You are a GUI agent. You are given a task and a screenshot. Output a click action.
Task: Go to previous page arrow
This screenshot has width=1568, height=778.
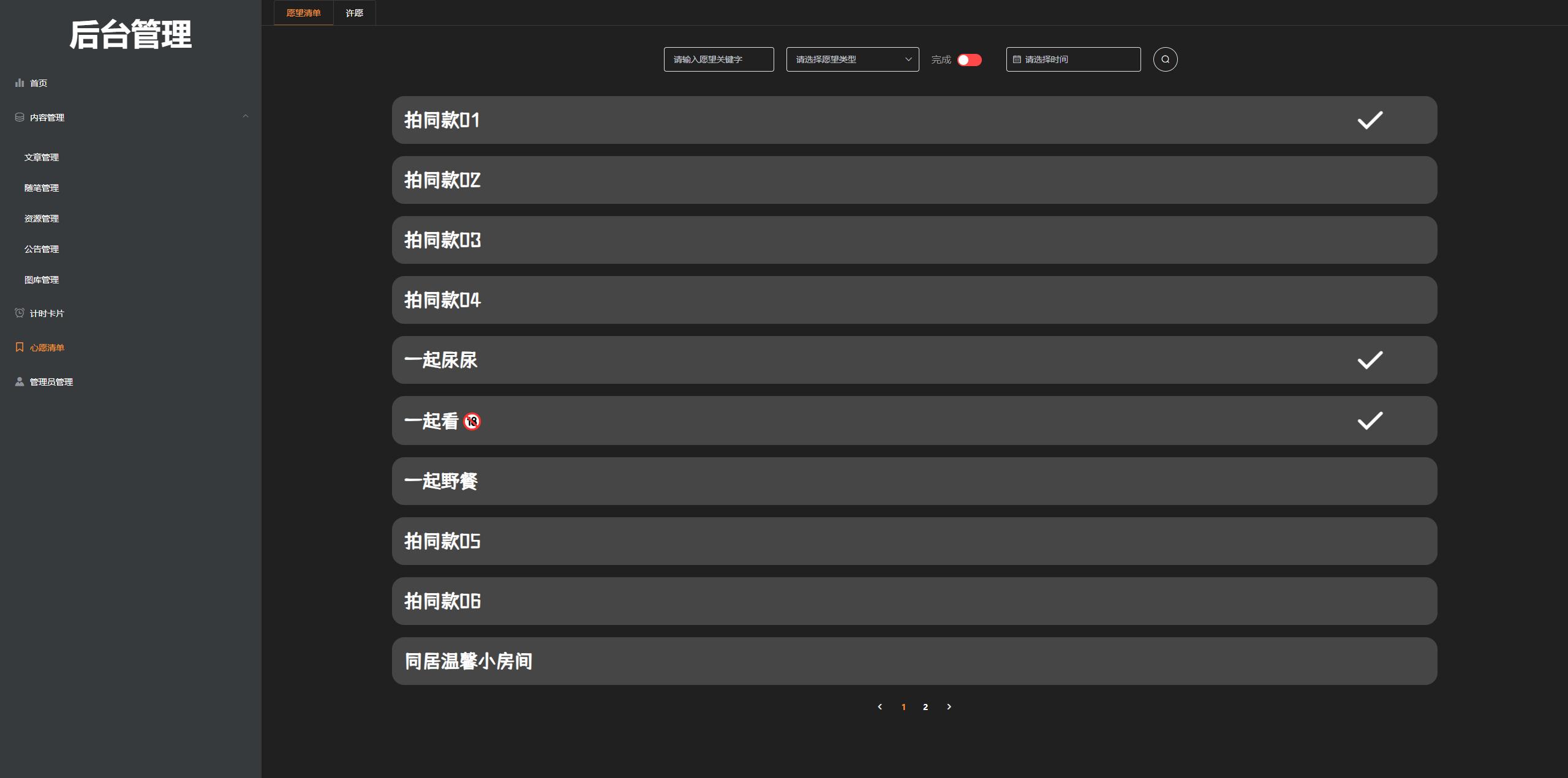tap(880, 707)
